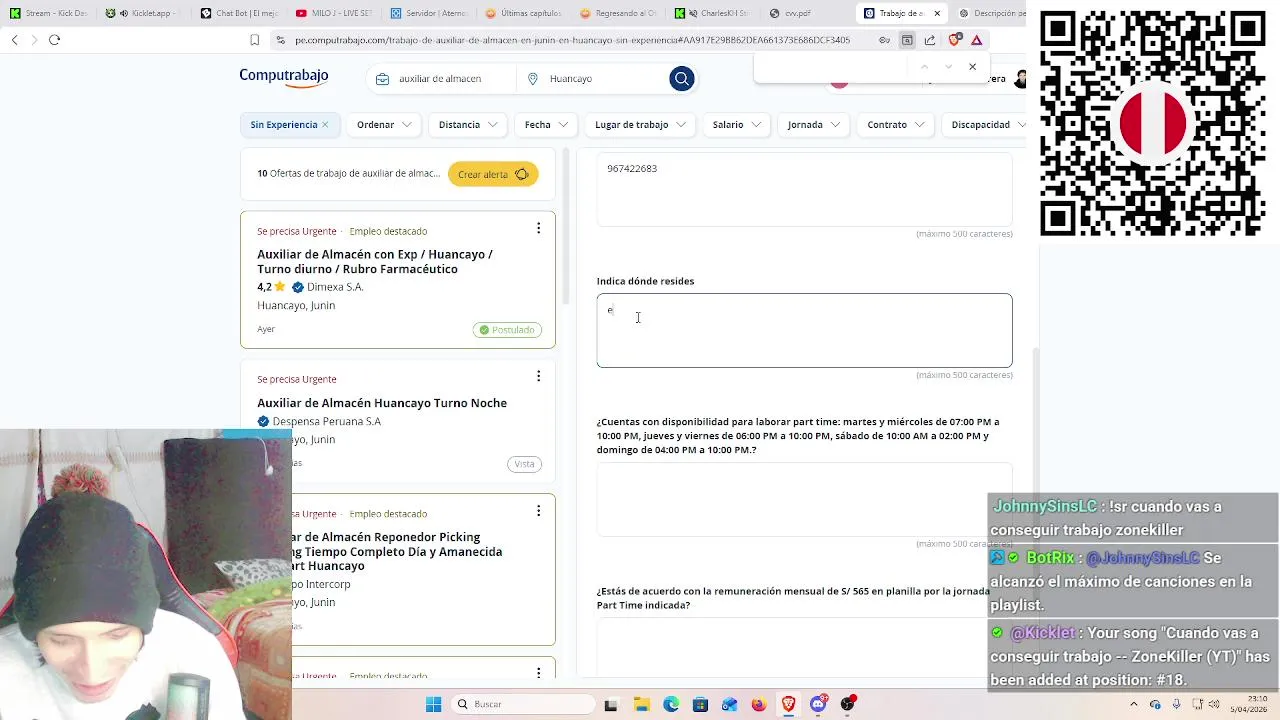
Task: Open Firefox from taskbar
Action: 759,704
